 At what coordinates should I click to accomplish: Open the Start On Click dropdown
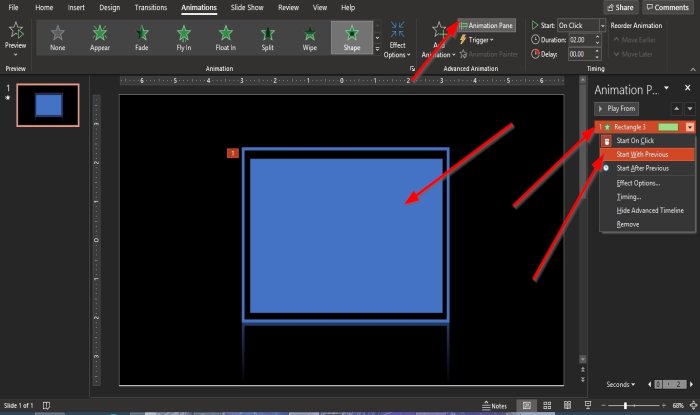point(581,25)
